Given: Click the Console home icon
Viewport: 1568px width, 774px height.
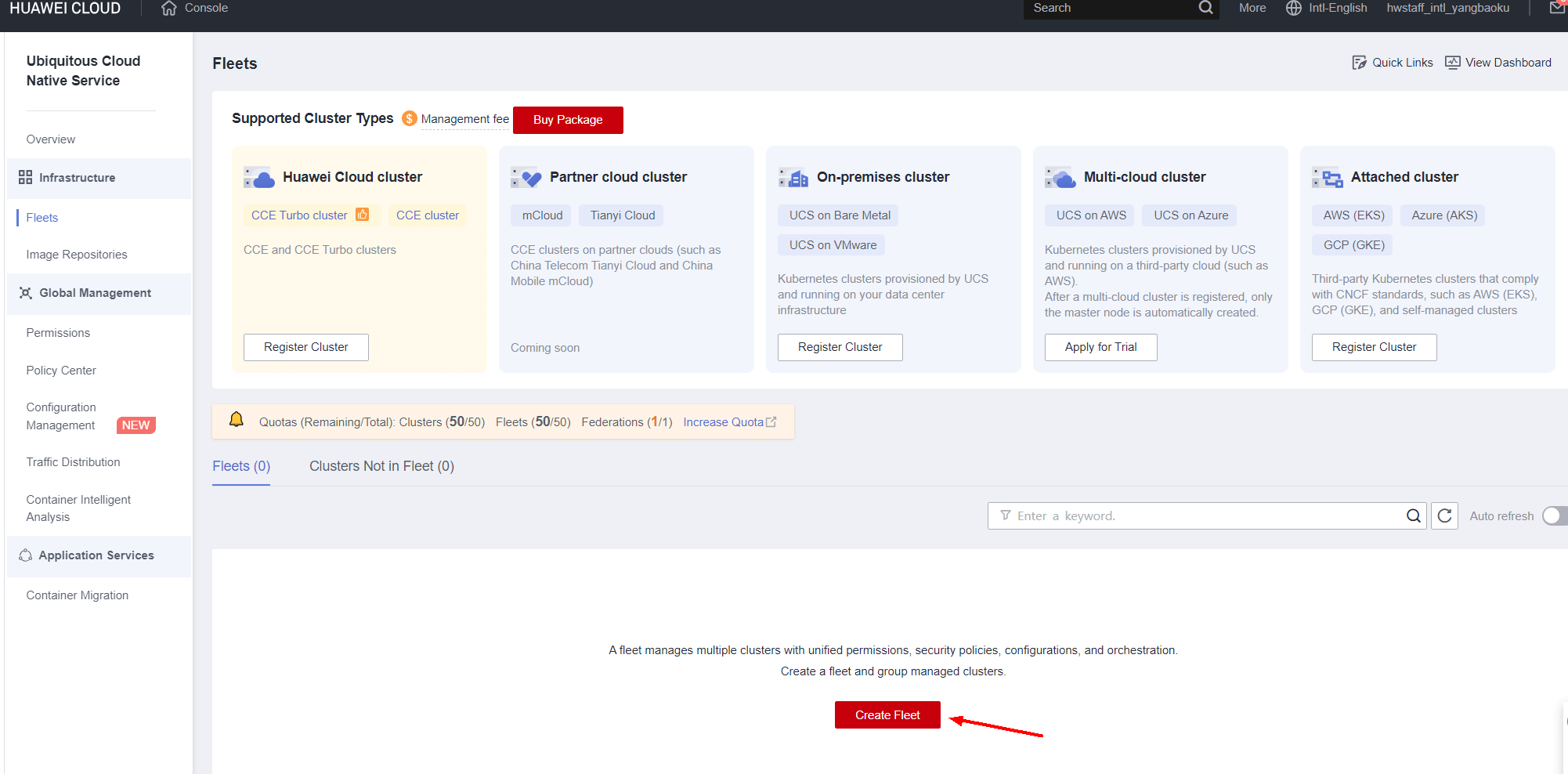Looking at the screenshot, I should point(168,9).
